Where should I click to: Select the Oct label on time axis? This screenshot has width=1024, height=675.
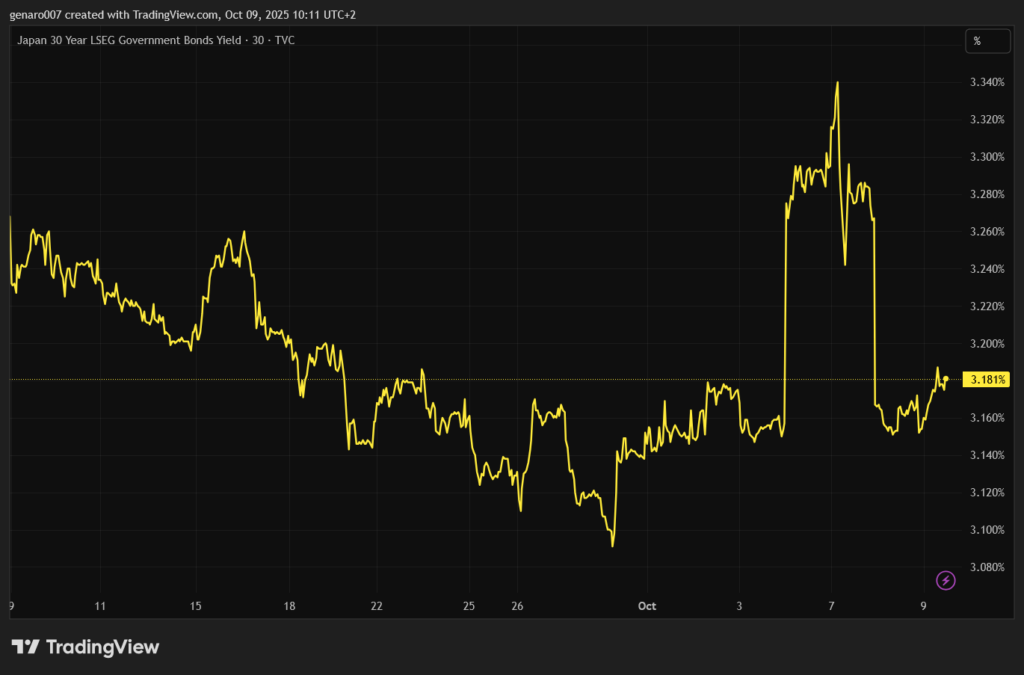click(x=647, y=606)
